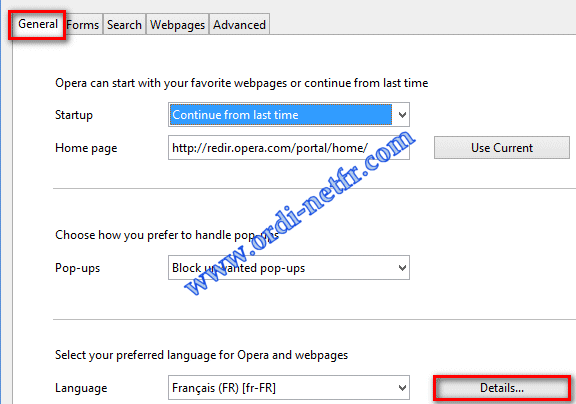The width and height of the screenshot is (576, 404).
Task: Switch to the General tab
Action: pyautogui.click(x=37, y=25)
